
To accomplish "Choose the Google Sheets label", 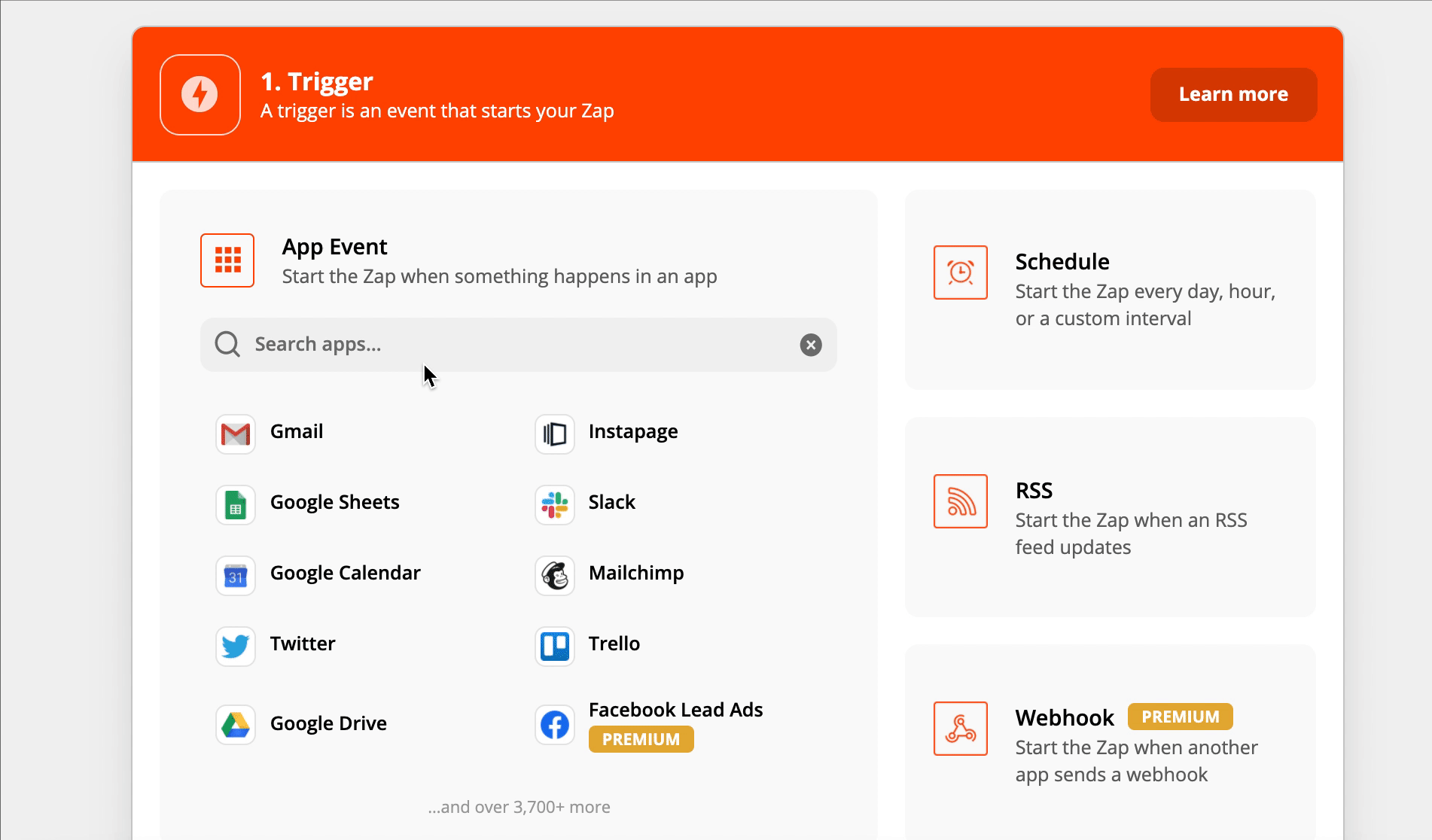I will pos(335,502).
